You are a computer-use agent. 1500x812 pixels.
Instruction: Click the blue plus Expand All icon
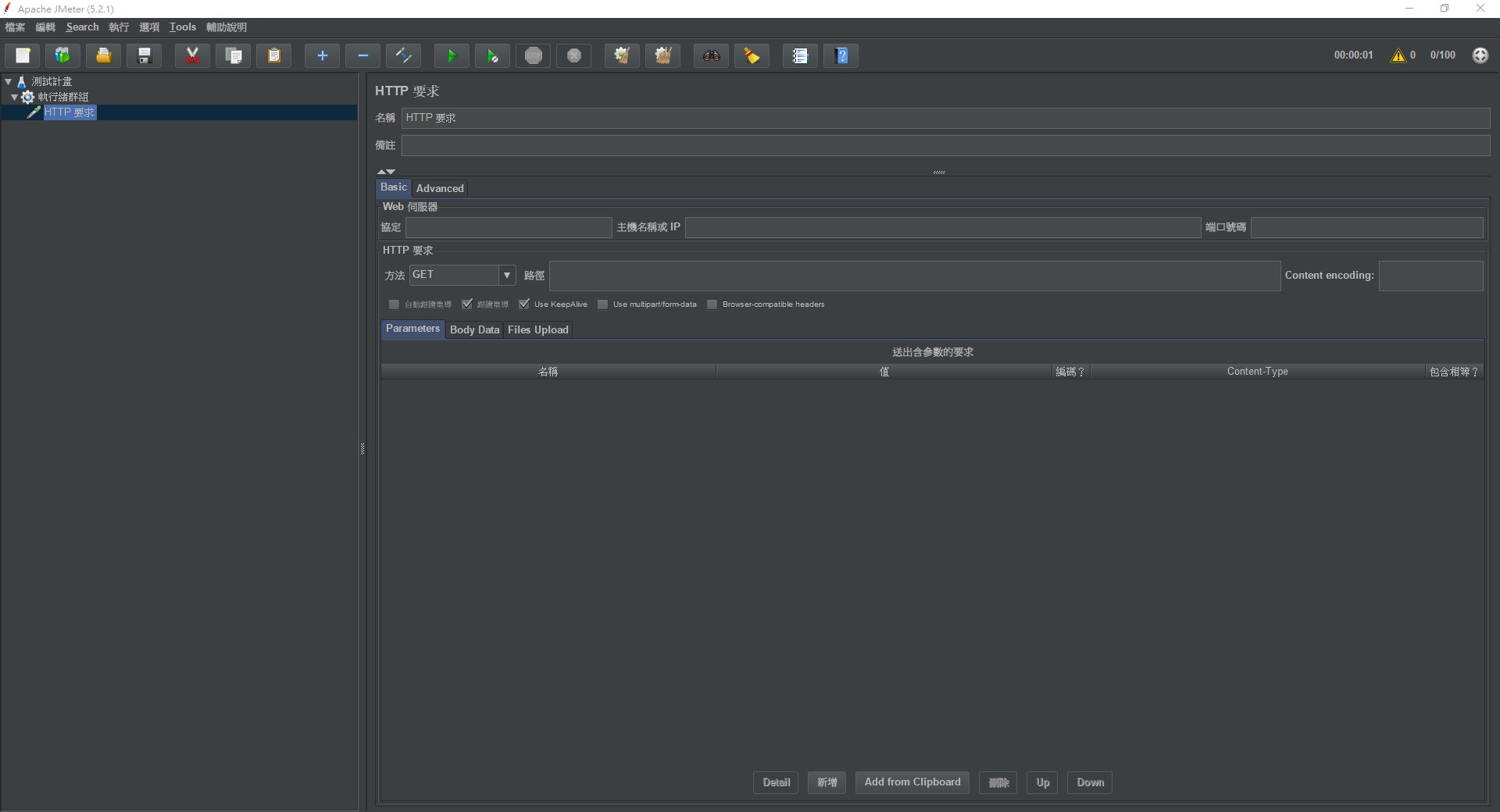coord(322,55)
